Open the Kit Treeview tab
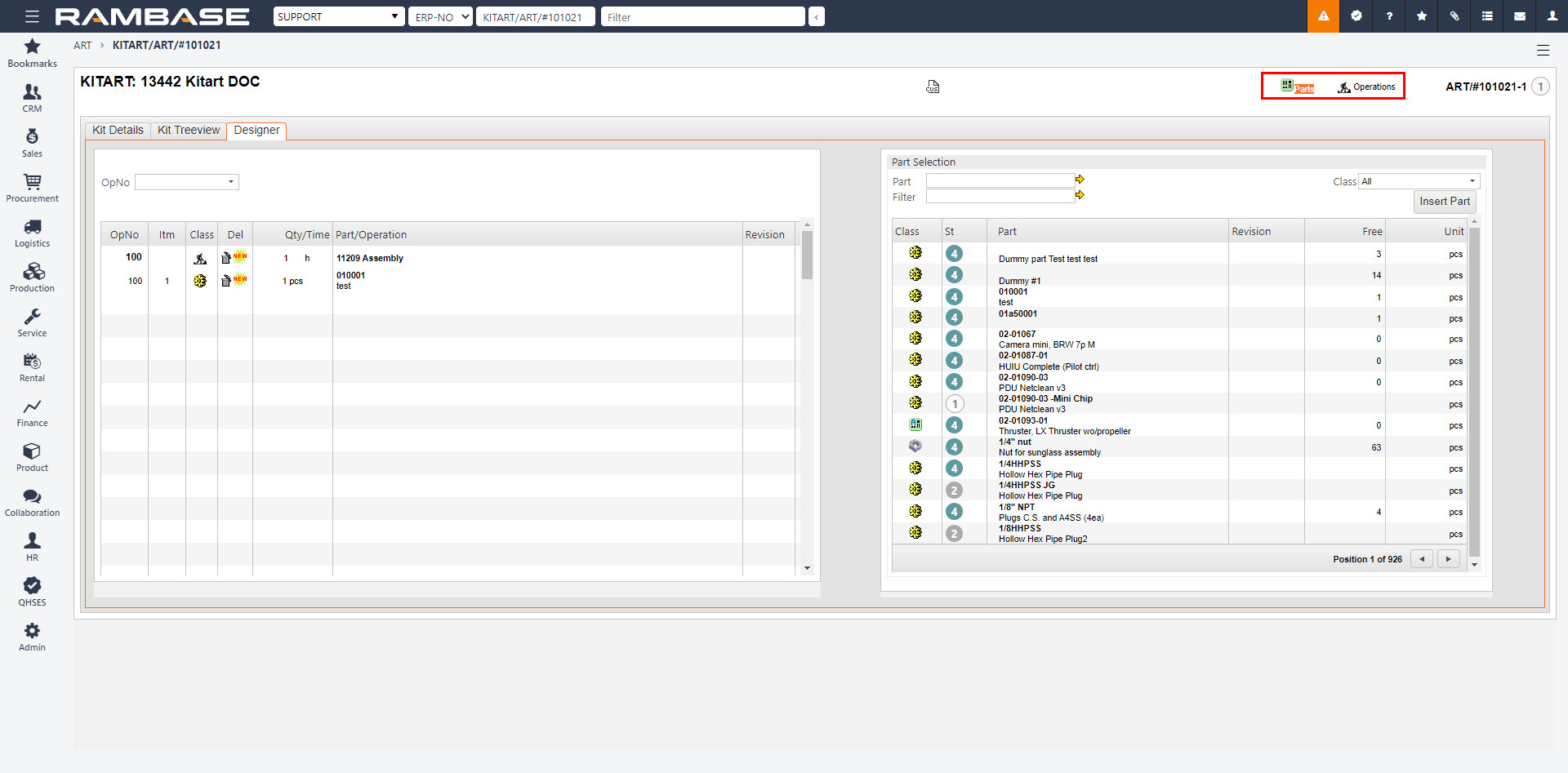Viewport: 1568px width, 773px height. point(189,131)
